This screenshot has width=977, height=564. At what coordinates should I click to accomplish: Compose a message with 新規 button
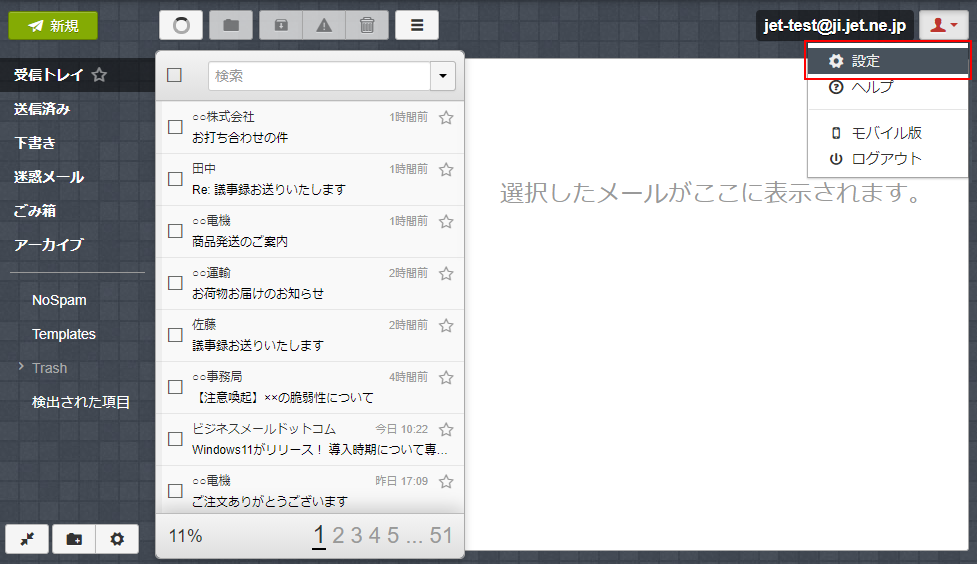click(53, 26)
